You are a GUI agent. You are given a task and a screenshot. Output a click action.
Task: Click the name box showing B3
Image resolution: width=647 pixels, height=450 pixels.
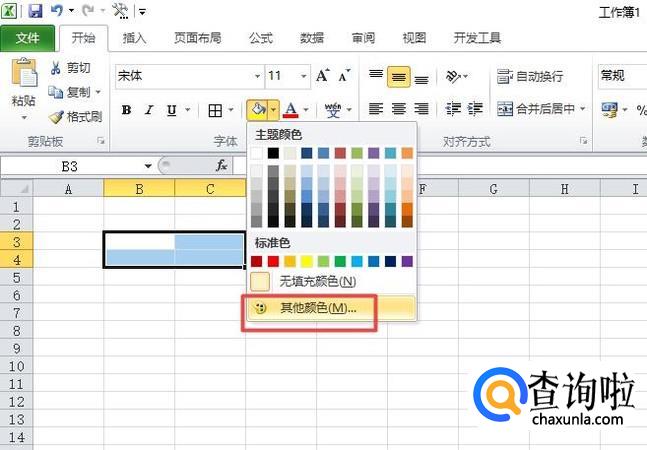(69, 166)
